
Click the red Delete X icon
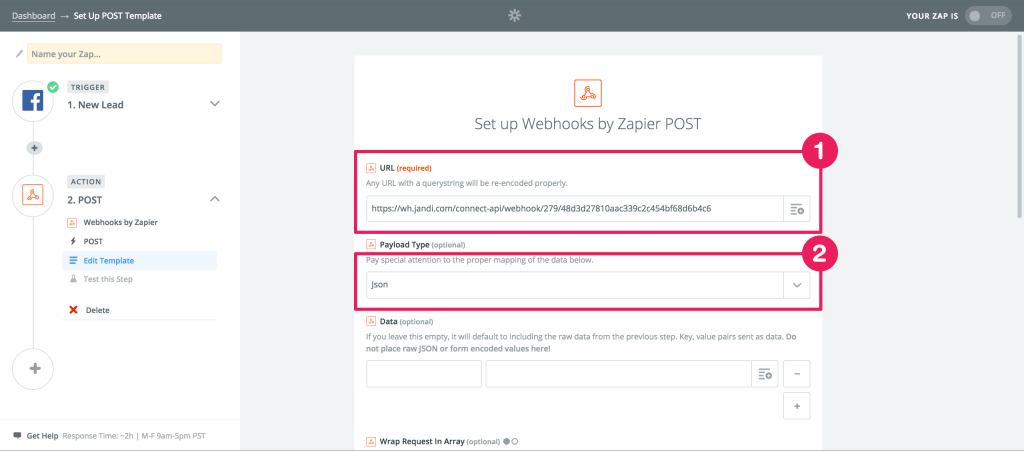73,310
